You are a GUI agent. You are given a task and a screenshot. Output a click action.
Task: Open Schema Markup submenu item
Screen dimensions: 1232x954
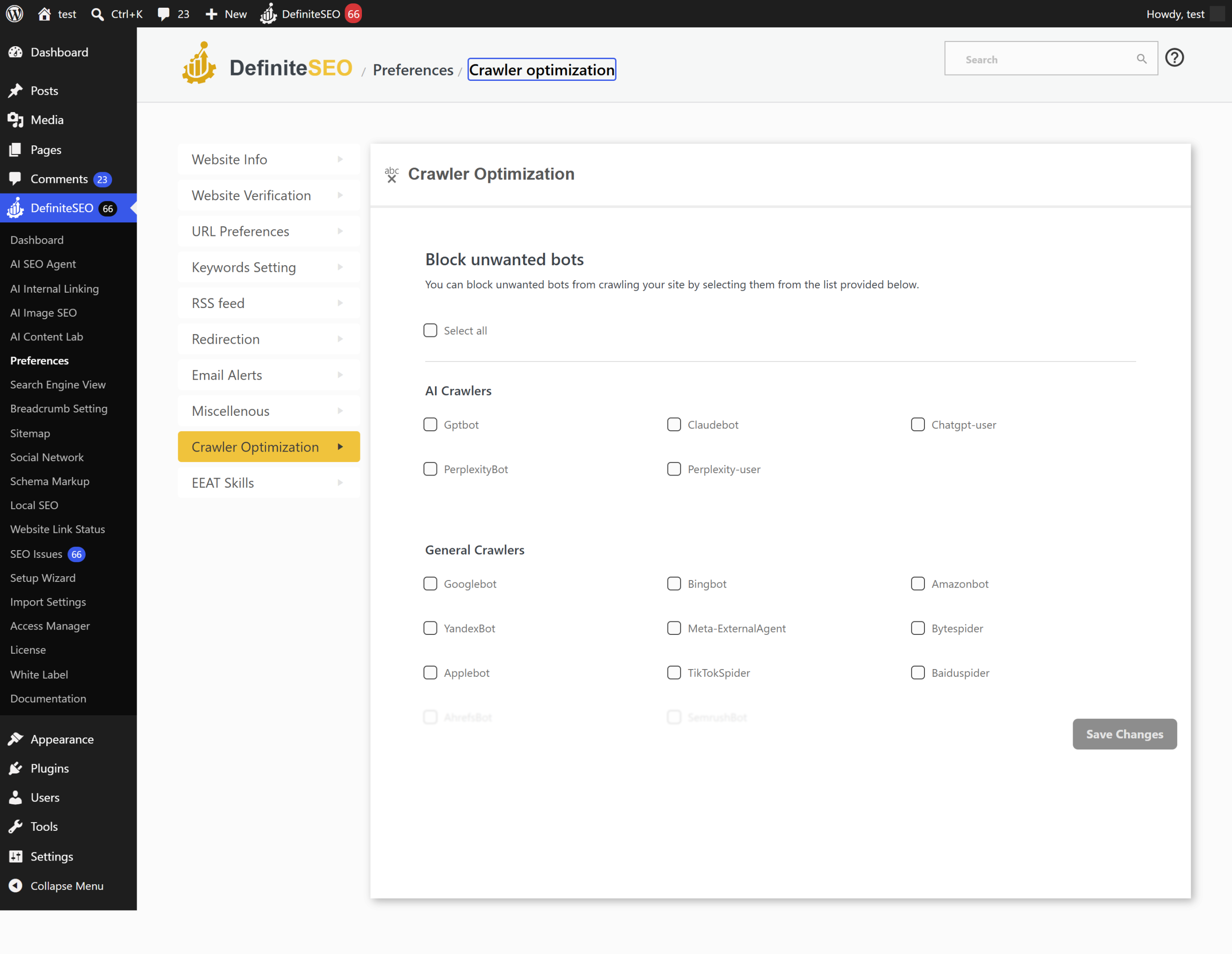(x=50, y=481)
